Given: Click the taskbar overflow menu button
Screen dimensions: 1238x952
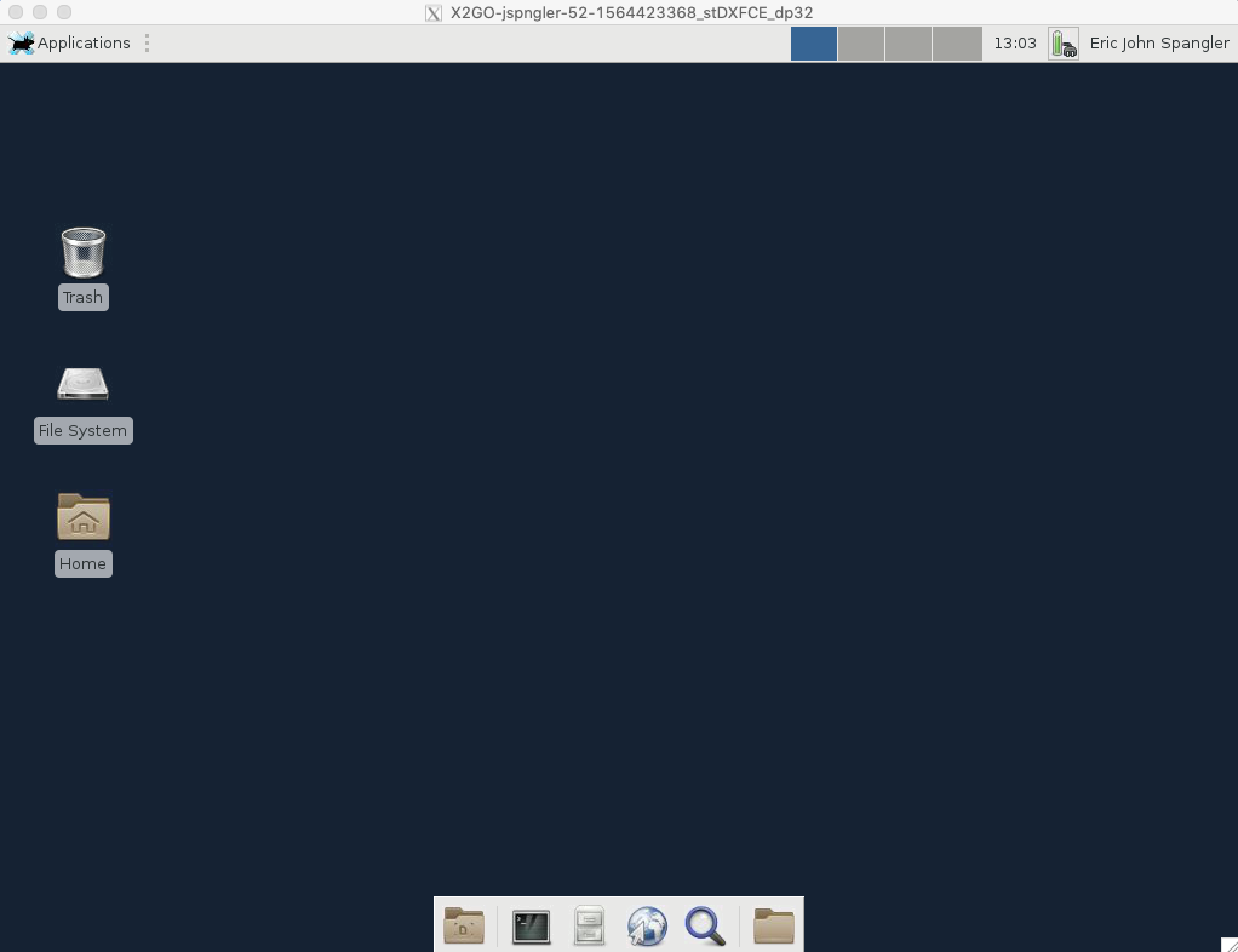Looking at the screenshot, I should pyautogui.click(x=148, y=42).
